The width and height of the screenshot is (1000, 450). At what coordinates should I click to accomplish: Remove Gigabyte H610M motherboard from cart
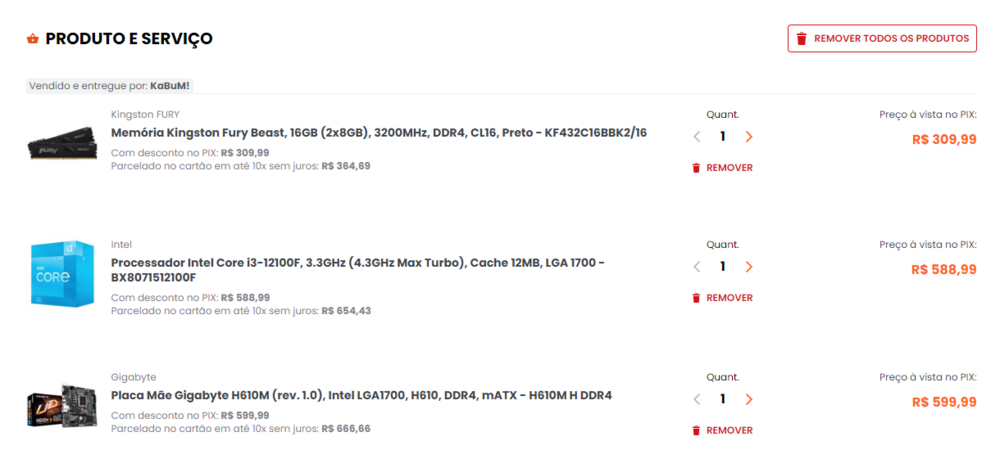point(722,430)
